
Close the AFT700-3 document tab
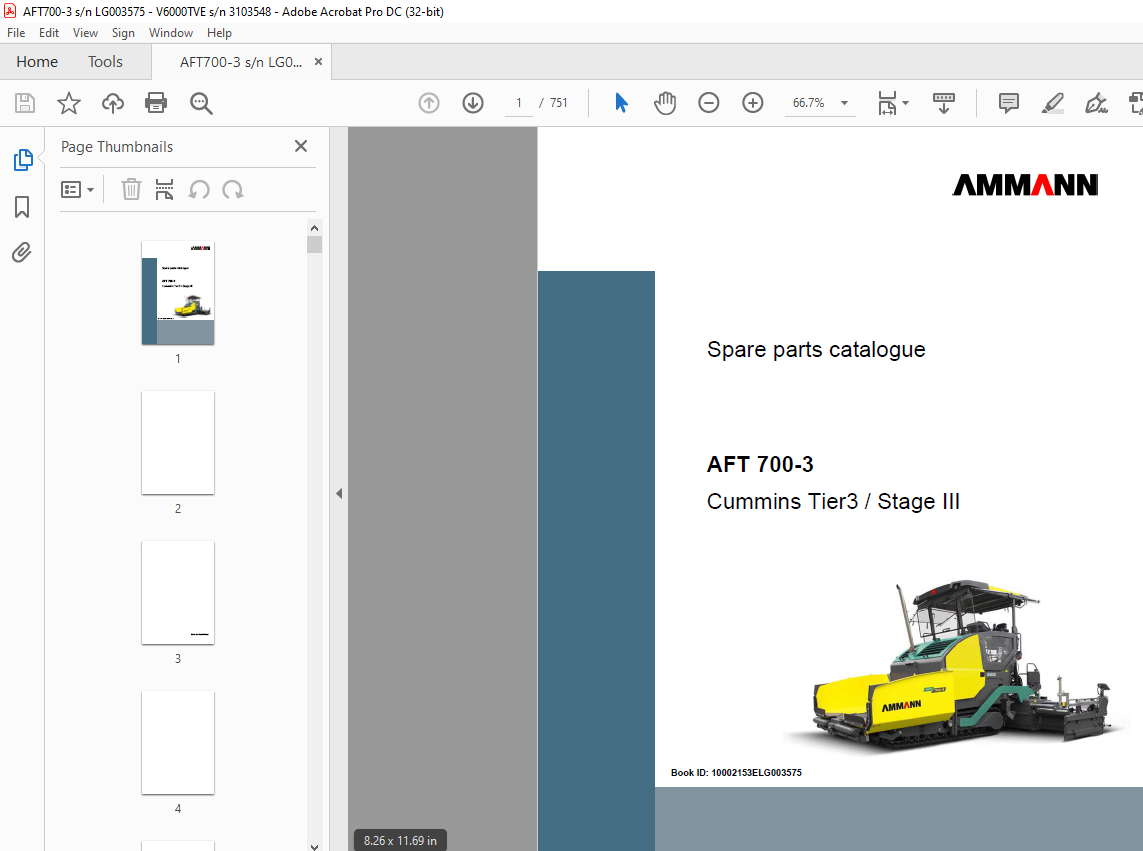coord(318,62)
